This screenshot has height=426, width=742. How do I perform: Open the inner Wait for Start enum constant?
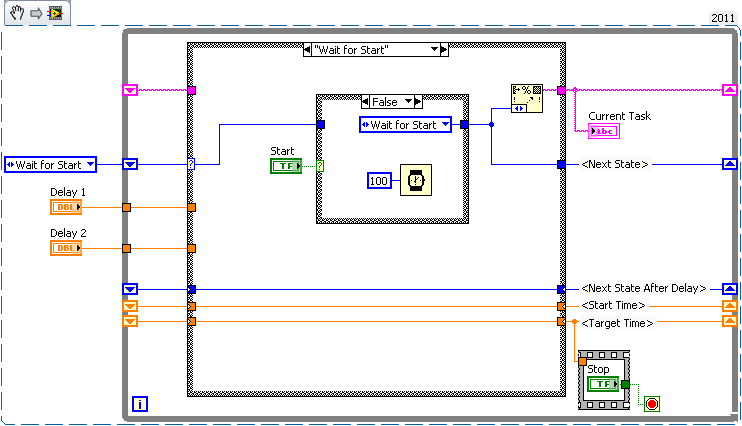click(x=405, y=124)
